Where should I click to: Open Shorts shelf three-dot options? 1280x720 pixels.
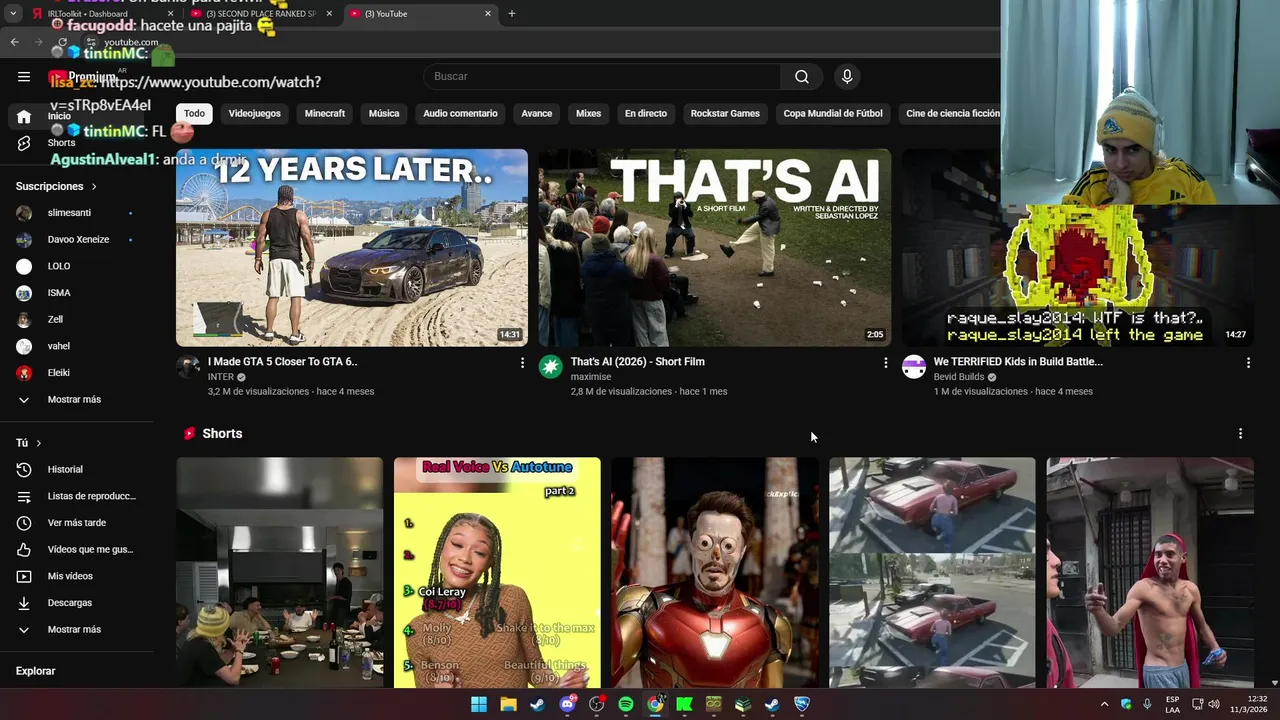tap(1240, 434)
